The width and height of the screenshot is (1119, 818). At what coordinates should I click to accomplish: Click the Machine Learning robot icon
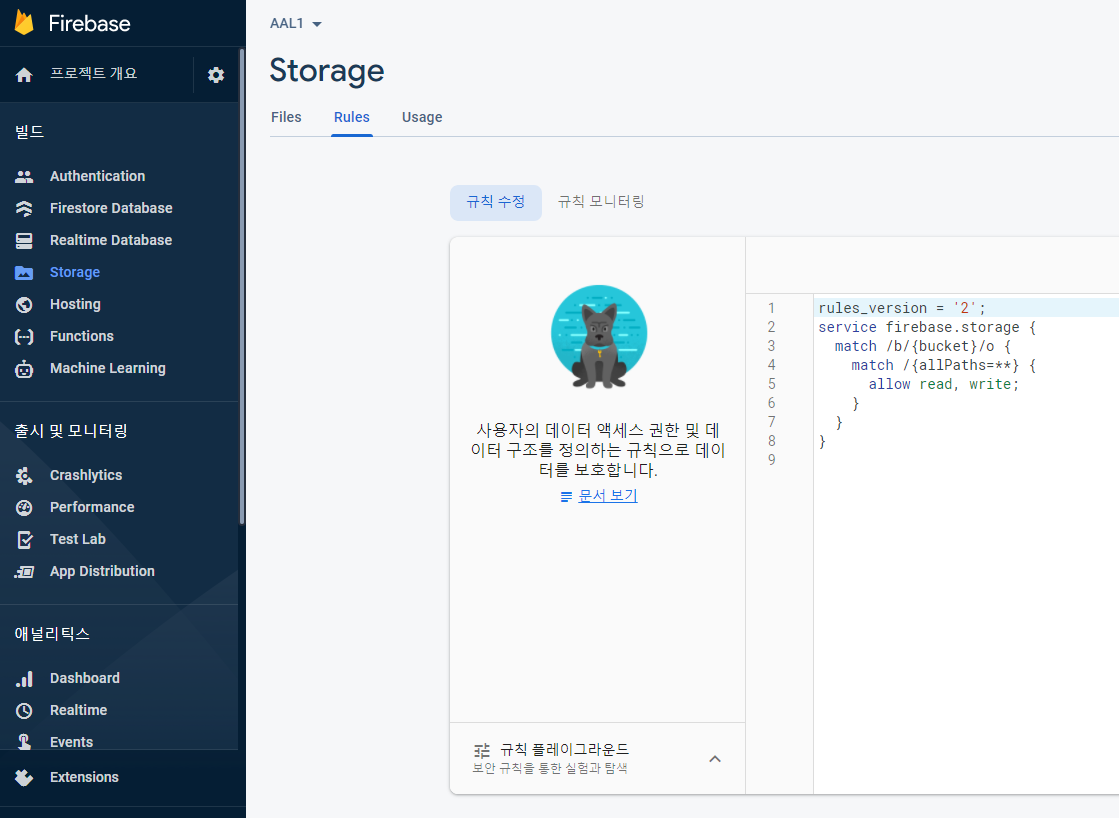pos(24,369)
